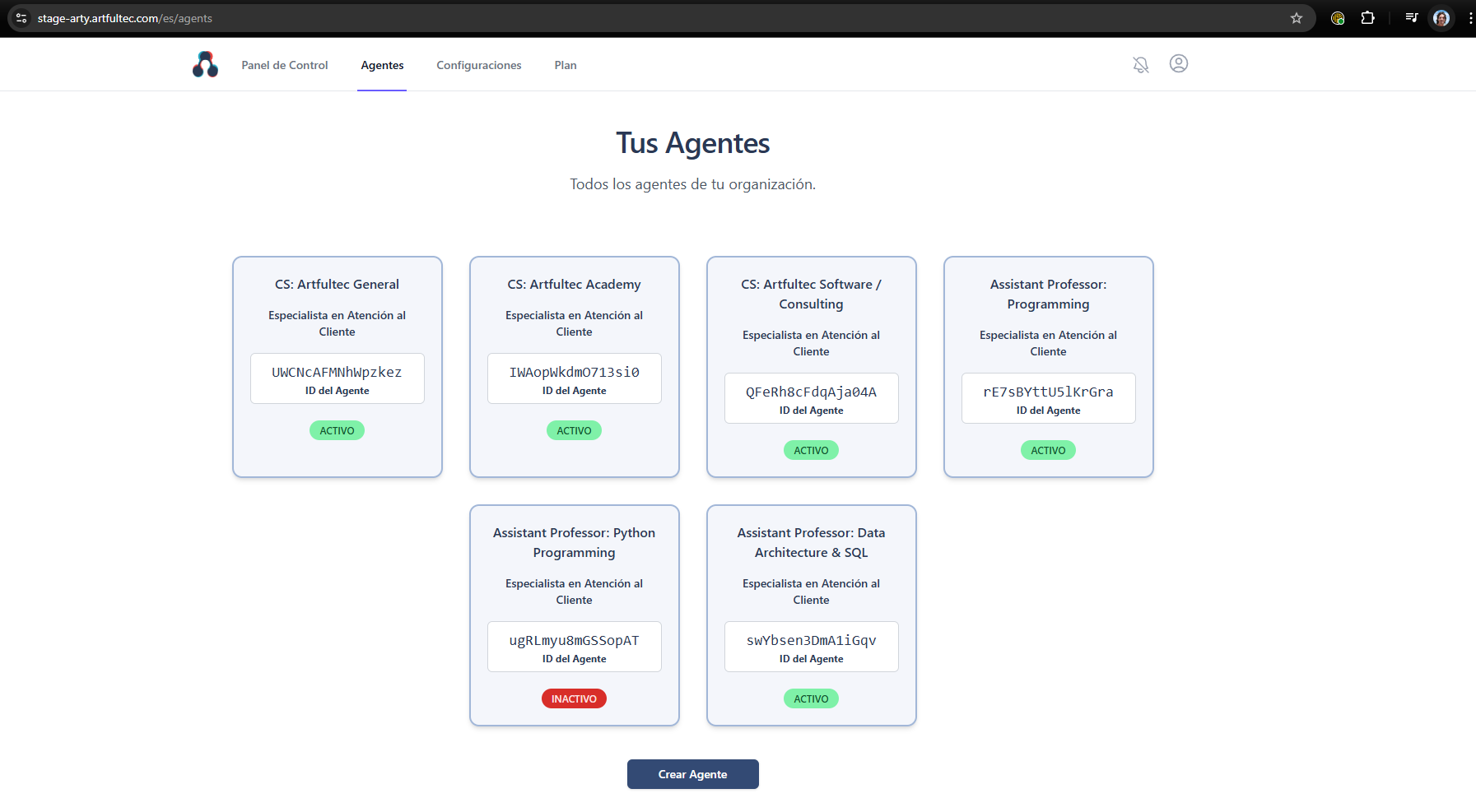
Task: Click the site information icon in address bar
Action: (21, 18)
